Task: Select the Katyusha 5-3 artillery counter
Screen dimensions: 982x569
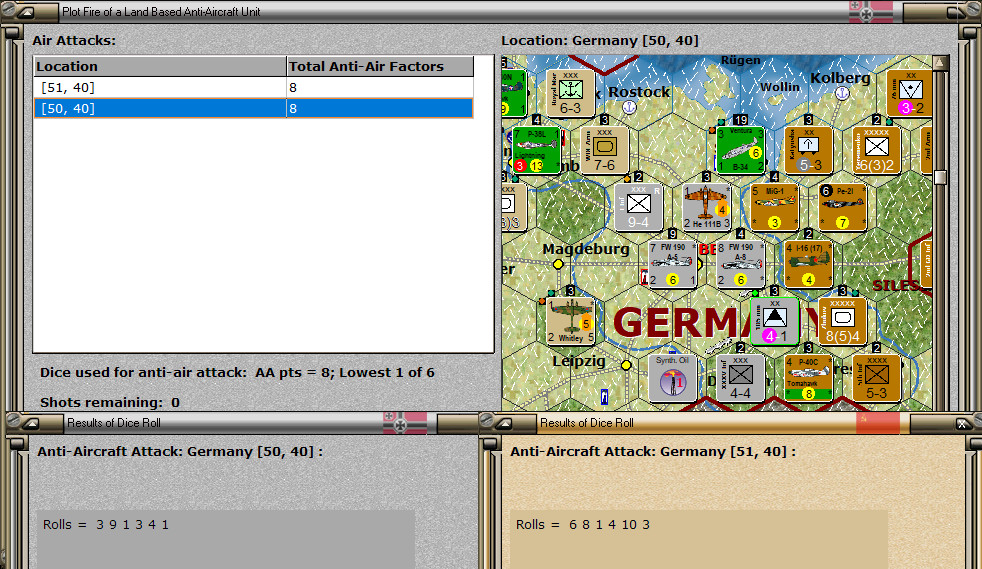Action: [809, 150]
